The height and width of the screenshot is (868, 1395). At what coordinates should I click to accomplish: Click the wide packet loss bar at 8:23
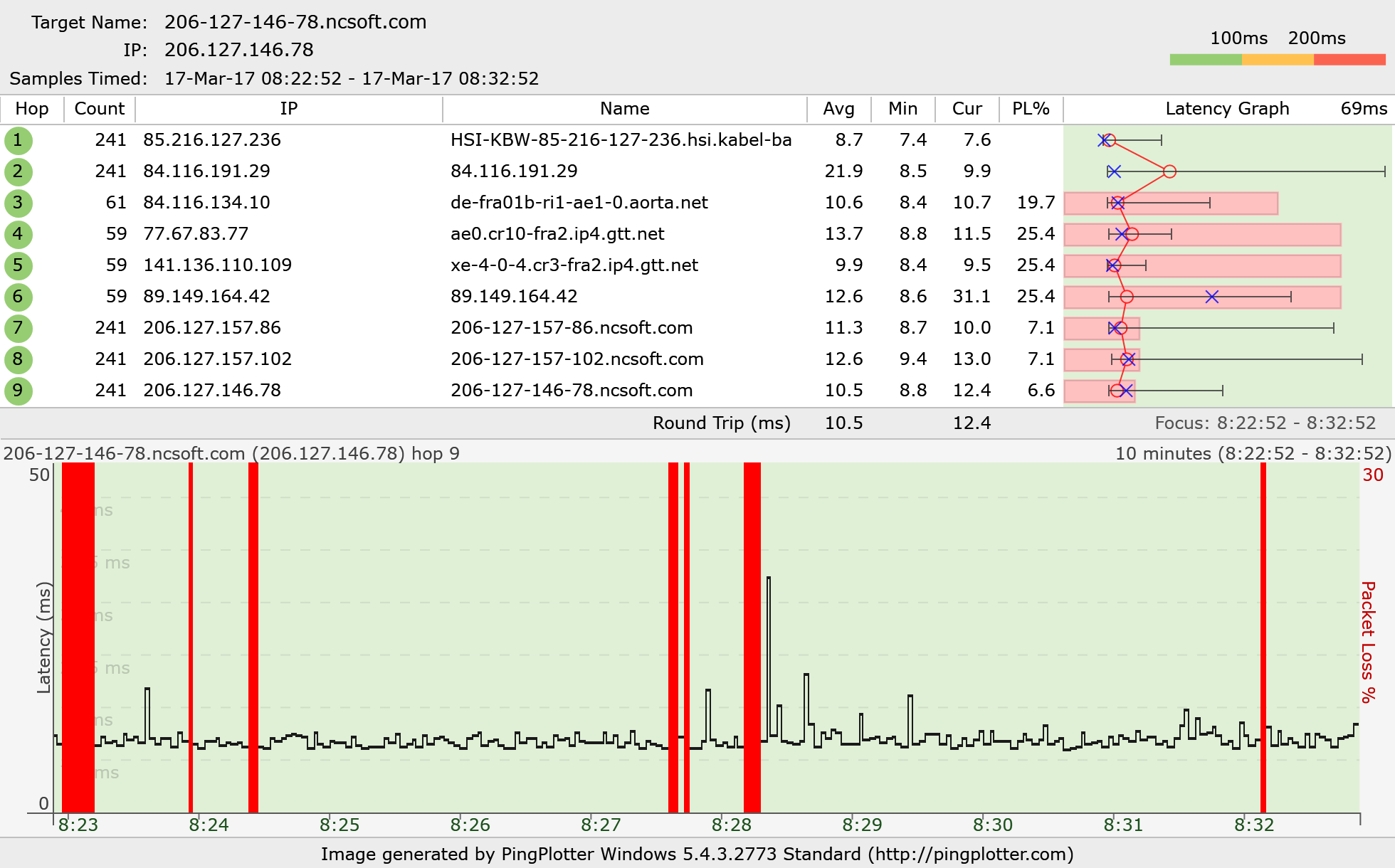click(78, 637)
